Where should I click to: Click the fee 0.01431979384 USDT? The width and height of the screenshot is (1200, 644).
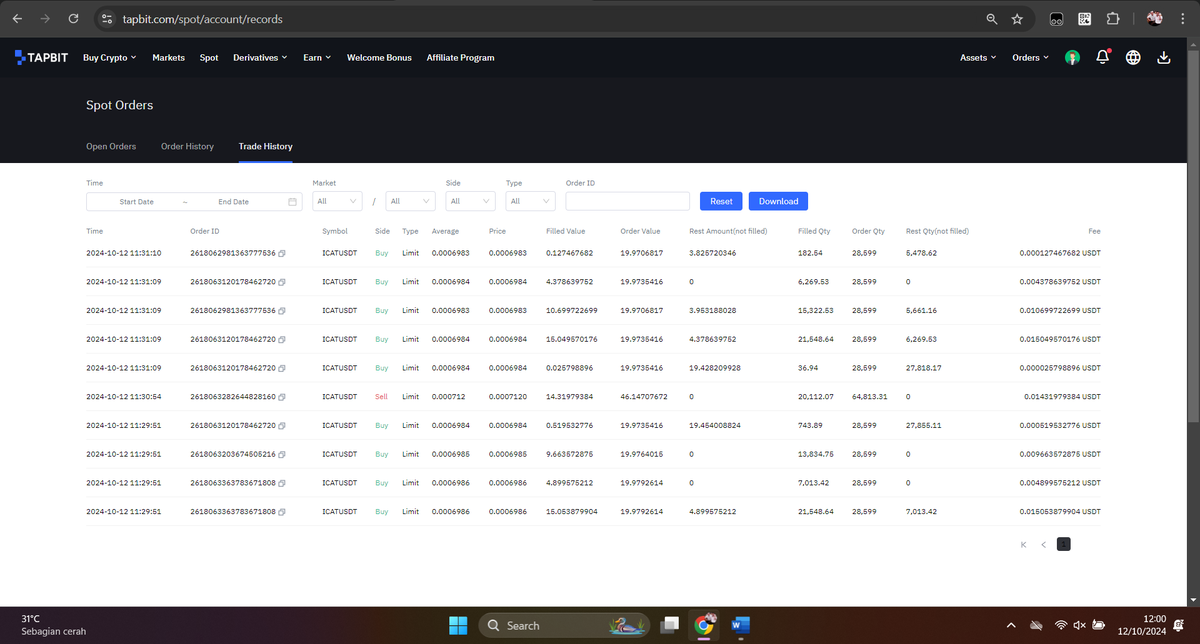[1062, 397]
